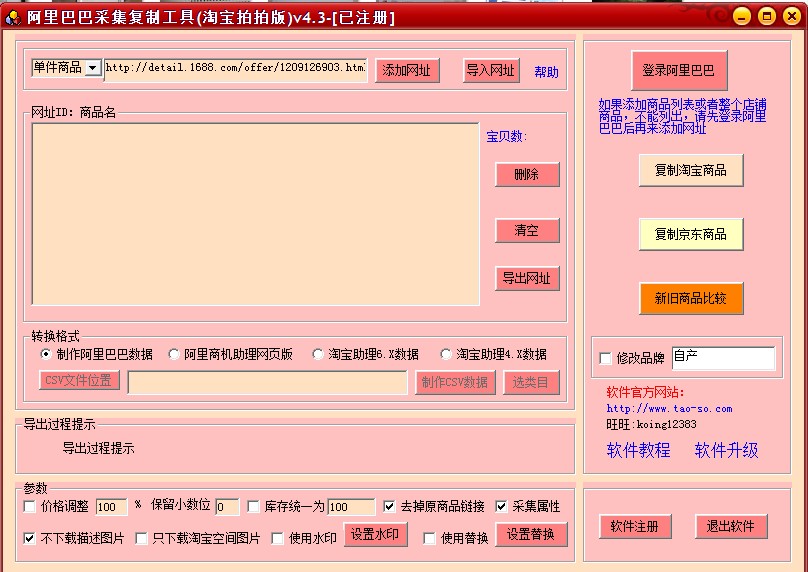
Task: Open the 单件商品 dropdown
Action: [93, 68]
